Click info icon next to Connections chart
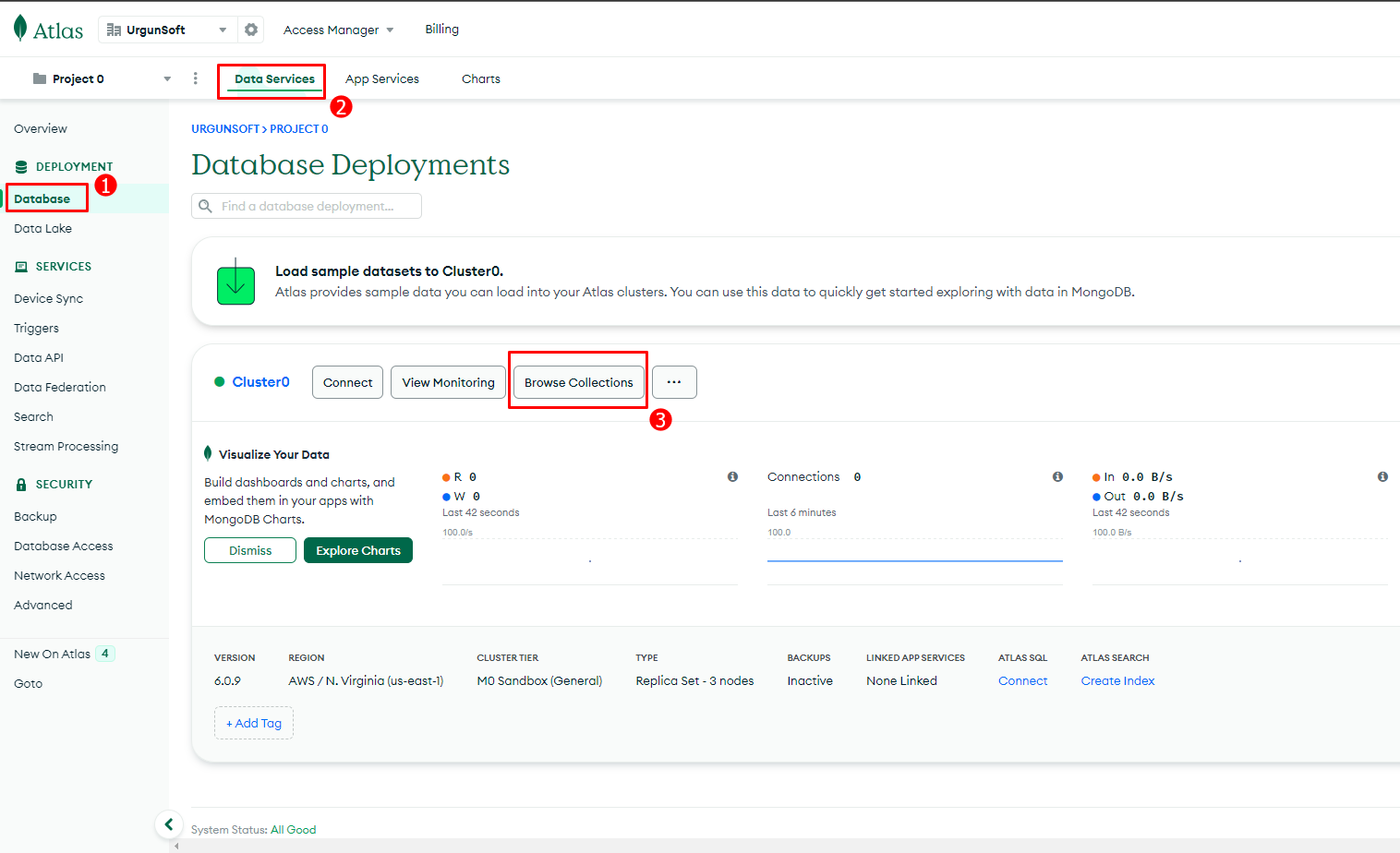The image size is (1400, 853). [1057, 477]
